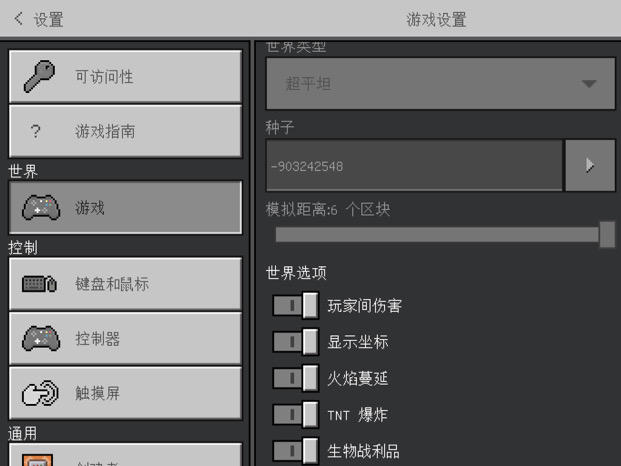Click the keyboard and mouse icon
This screenshot has height=466, width=621.
[39, 283]
